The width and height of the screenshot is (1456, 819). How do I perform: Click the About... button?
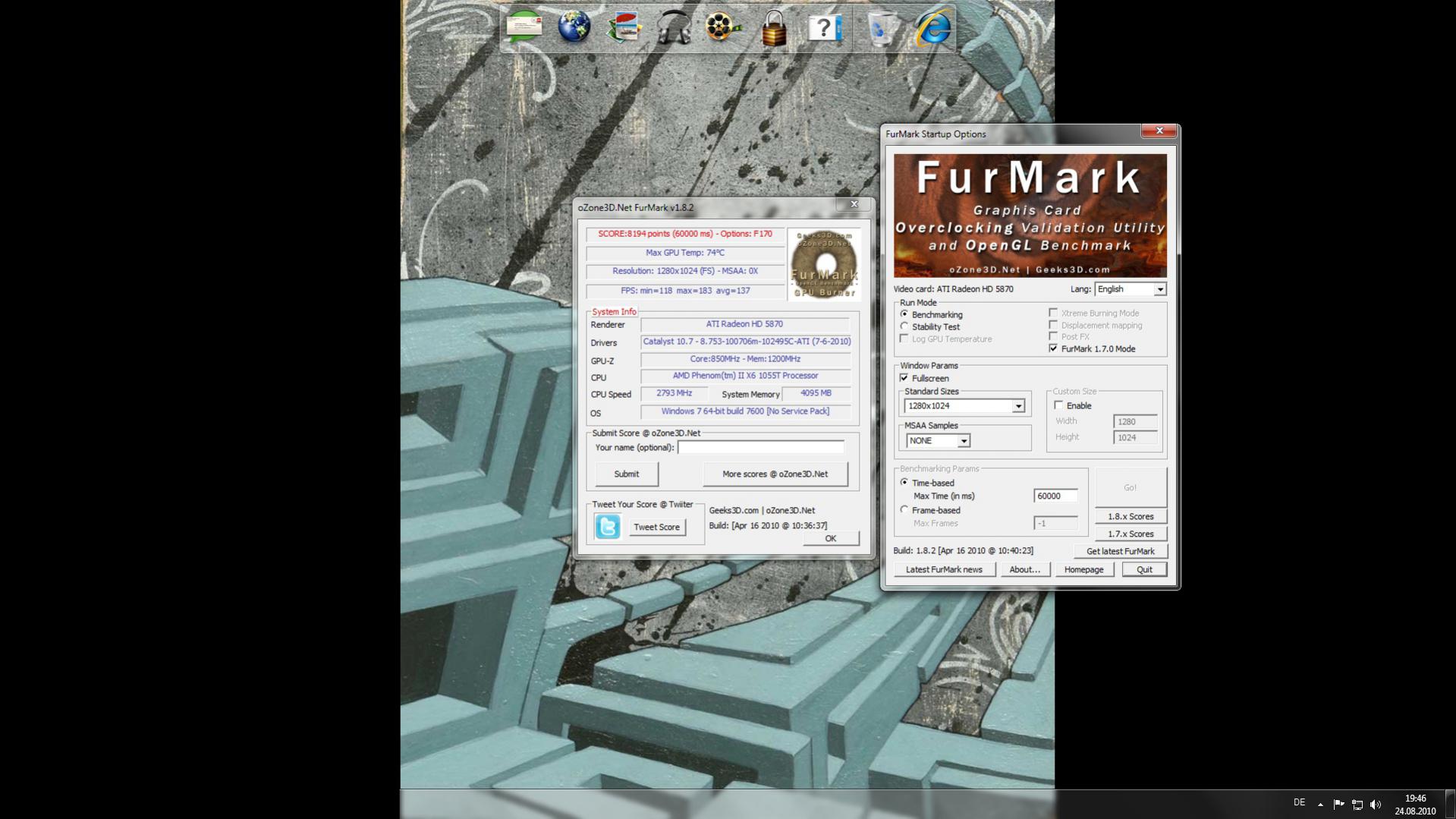(x=1024, y=569)
